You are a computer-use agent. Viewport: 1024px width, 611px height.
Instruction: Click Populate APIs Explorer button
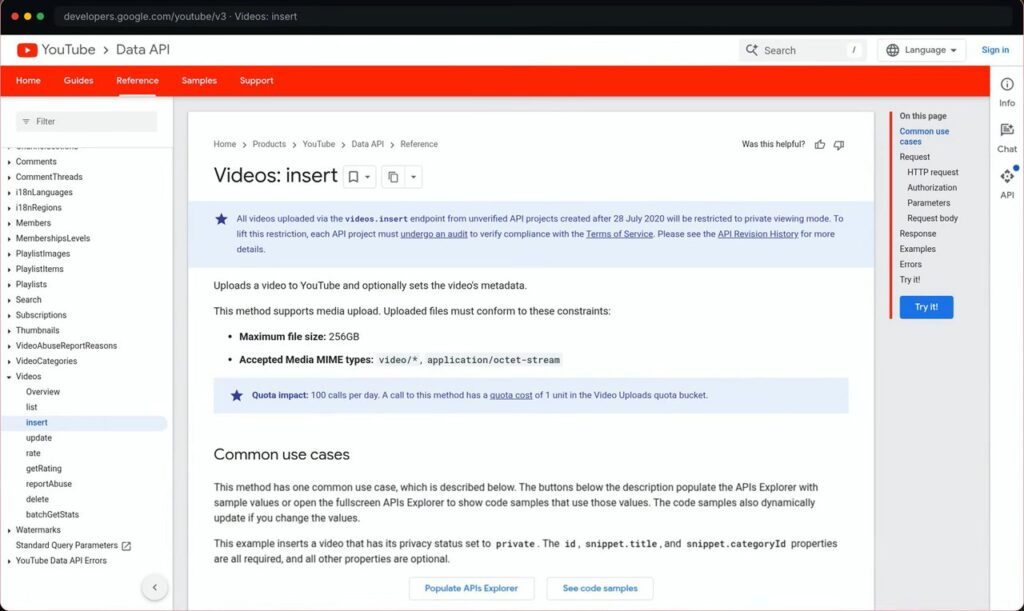pyautogui.click(x=472, y=588)
